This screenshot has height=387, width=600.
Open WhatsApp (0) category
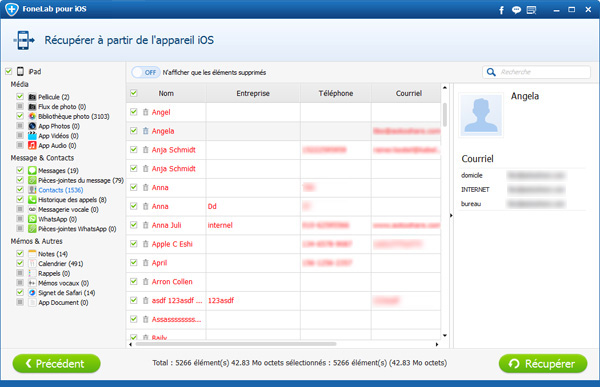point(57,219)
